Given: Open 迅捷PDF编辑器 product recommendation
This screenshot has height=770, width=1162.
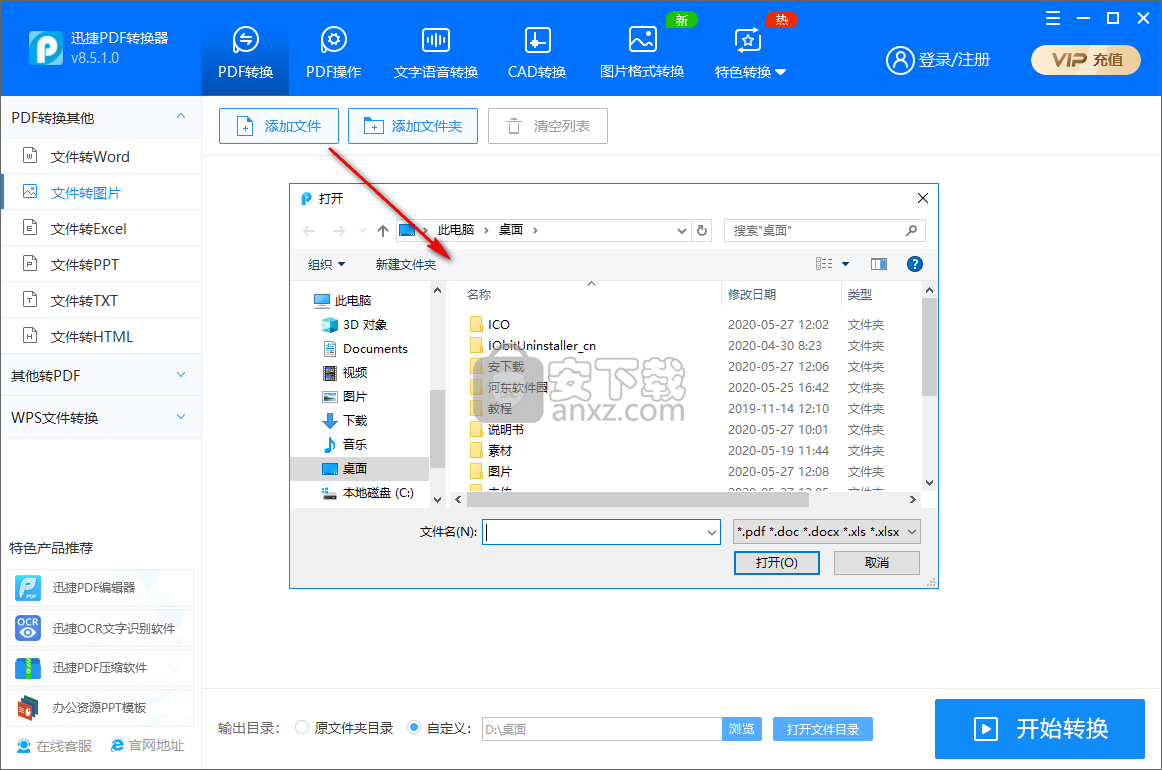Looking at the screenshot, I should click(101, 588).
